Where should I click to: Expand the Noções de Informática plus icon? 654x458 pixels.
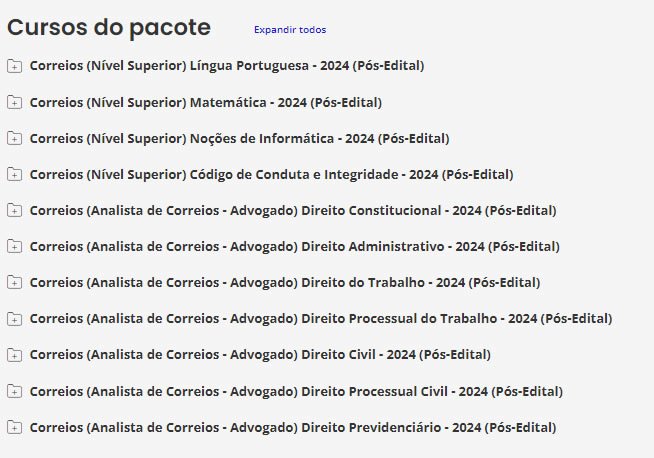(14, 138)
